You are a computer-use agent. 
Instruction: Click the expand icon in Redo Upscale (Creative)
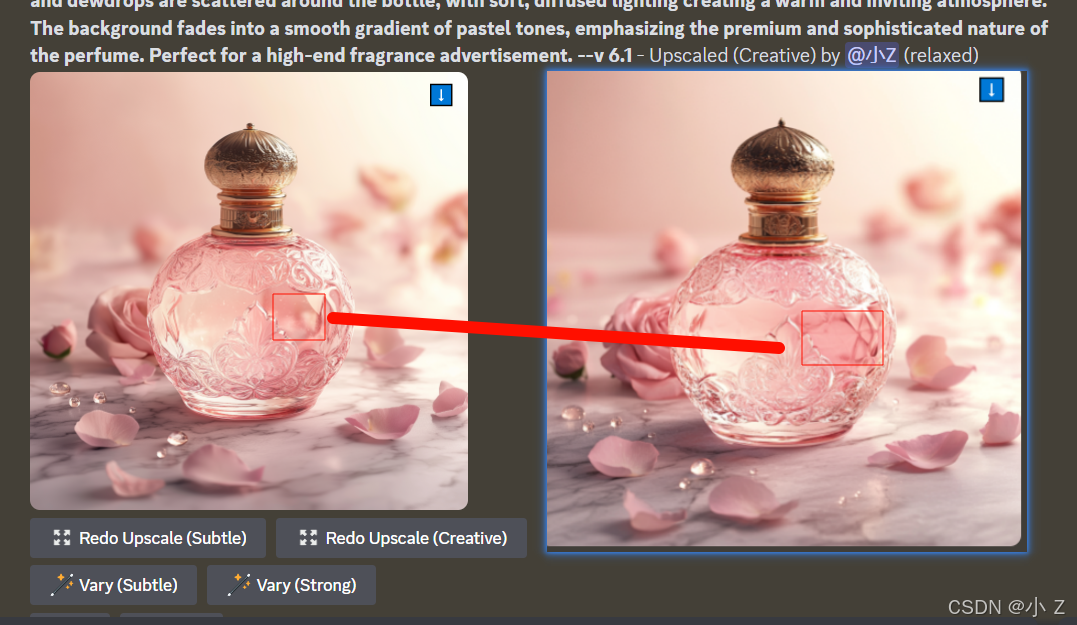[x=308, y=538]
